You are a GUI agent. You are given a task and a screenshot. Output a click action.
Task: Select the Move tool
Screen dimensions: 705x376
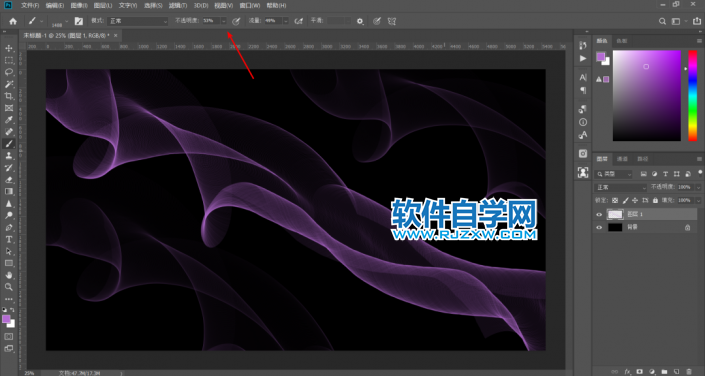coord(9,48)
